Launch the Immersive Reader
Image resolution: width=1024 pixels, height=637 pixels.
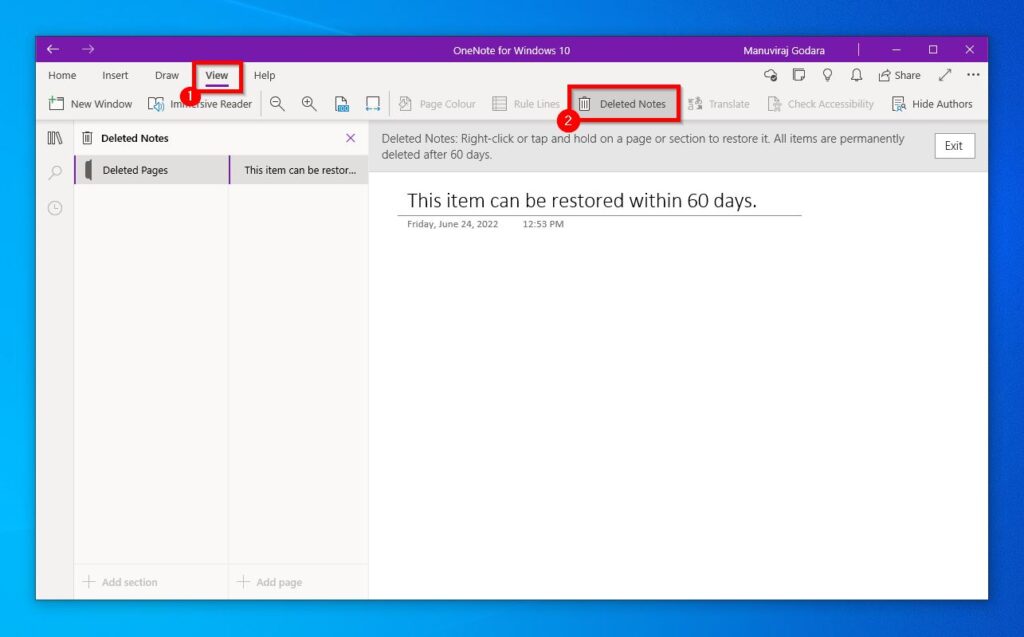click(200, 104)
